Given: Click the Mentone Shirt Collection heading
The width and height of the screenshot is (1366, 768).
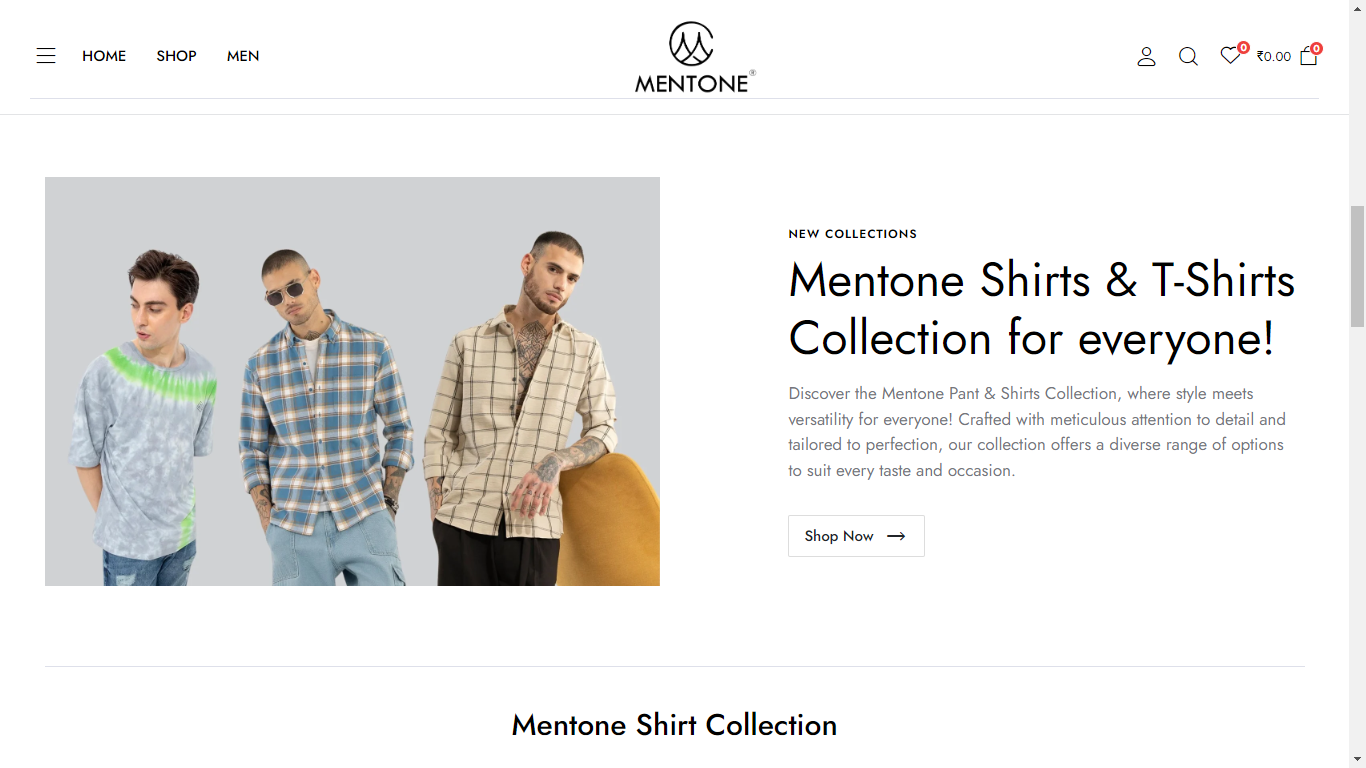Looking at the screenshot, I should pos(674,725).
